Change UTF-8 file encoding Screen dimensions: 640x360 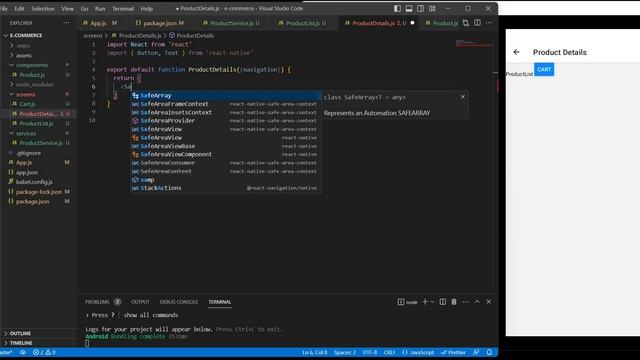[x=370, y=352]
